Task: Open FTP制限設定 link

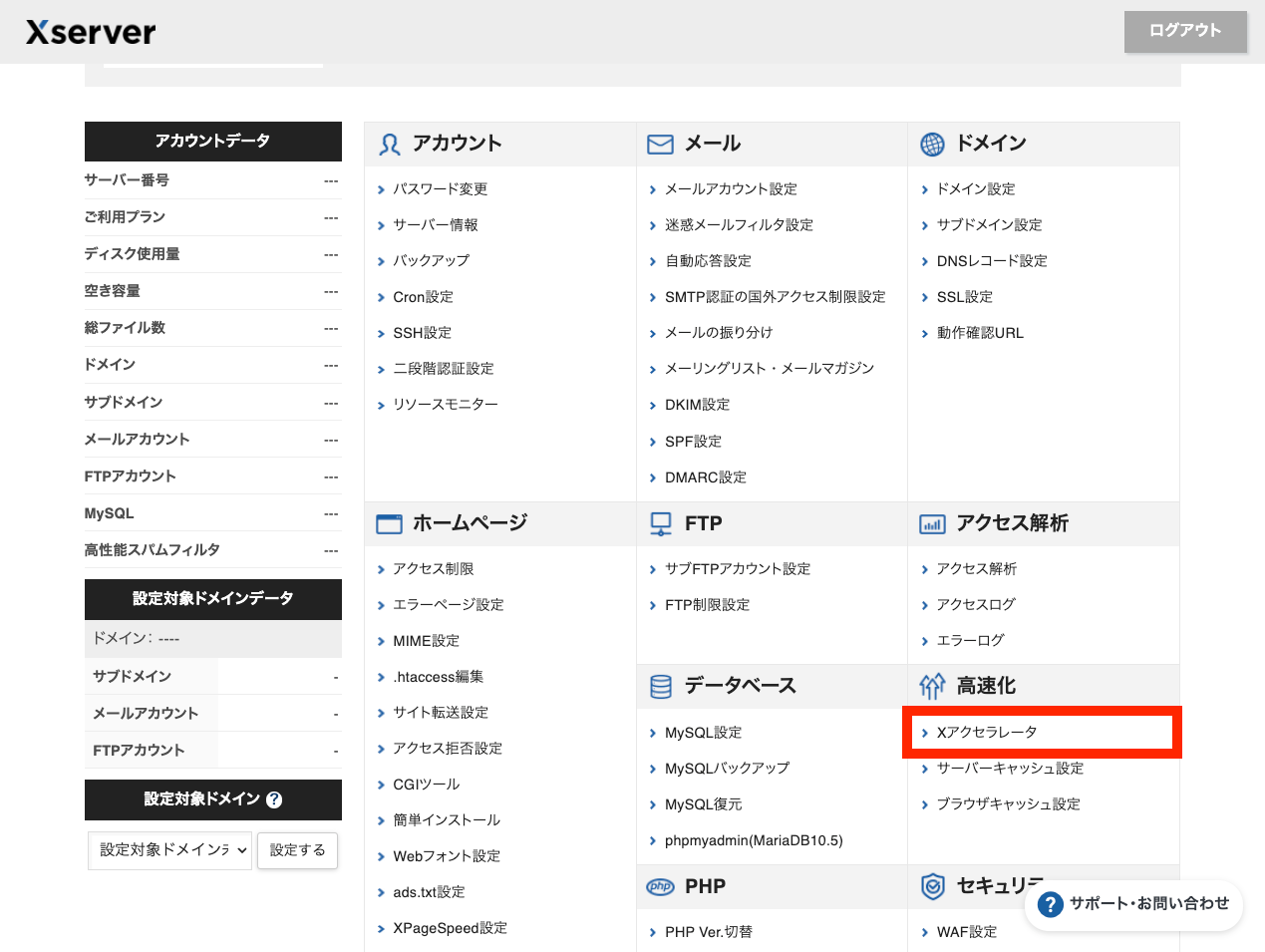Action: (x=707, y=604)
